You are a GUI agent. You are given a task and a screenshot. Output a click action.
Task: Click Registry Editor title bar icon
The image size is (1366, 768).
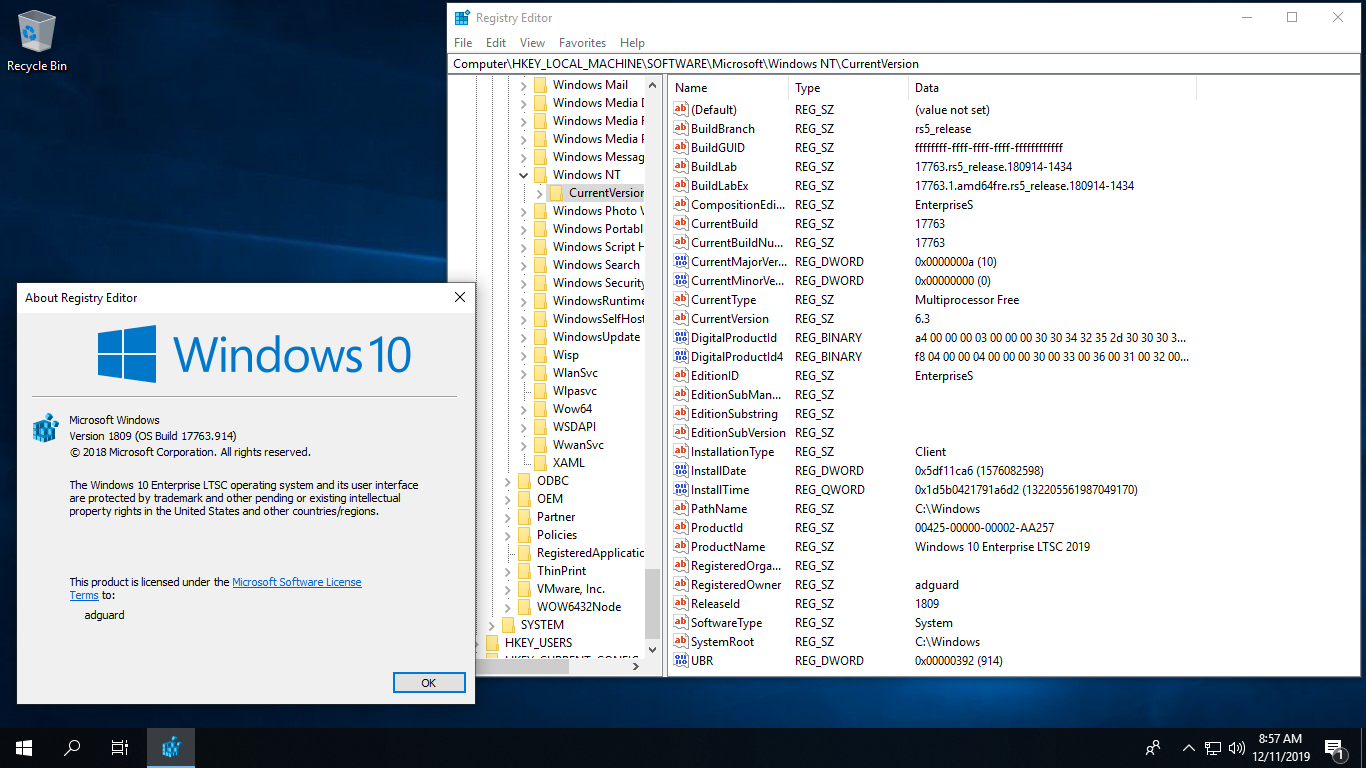[462, 17]
